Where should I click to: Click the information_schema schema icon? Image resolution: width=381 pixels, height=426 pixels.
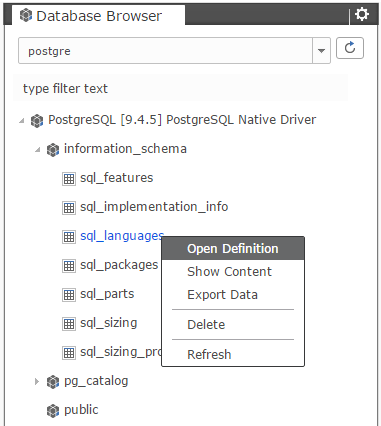point(53,150)
